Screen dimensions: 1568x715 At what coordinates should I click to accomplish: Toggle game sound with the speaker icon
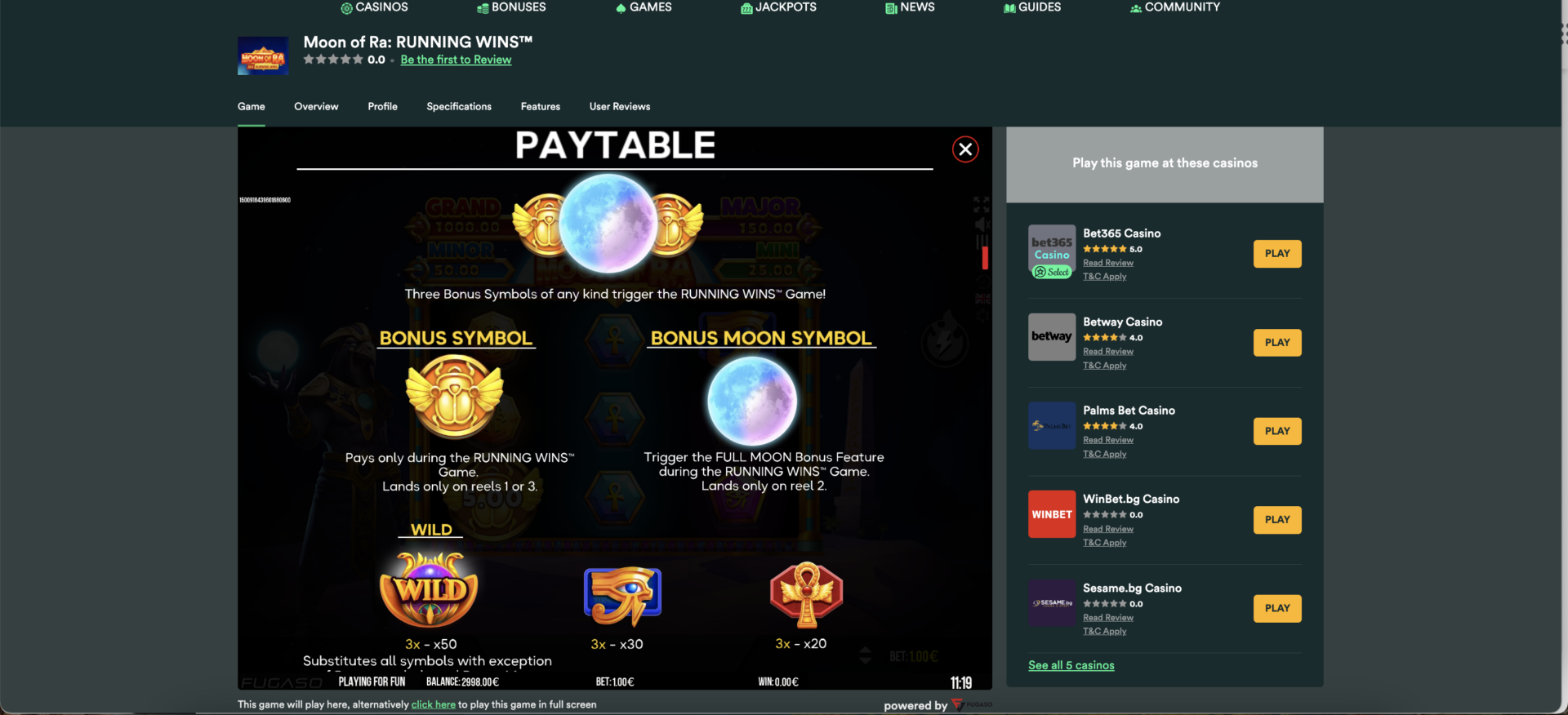(982, 224)
